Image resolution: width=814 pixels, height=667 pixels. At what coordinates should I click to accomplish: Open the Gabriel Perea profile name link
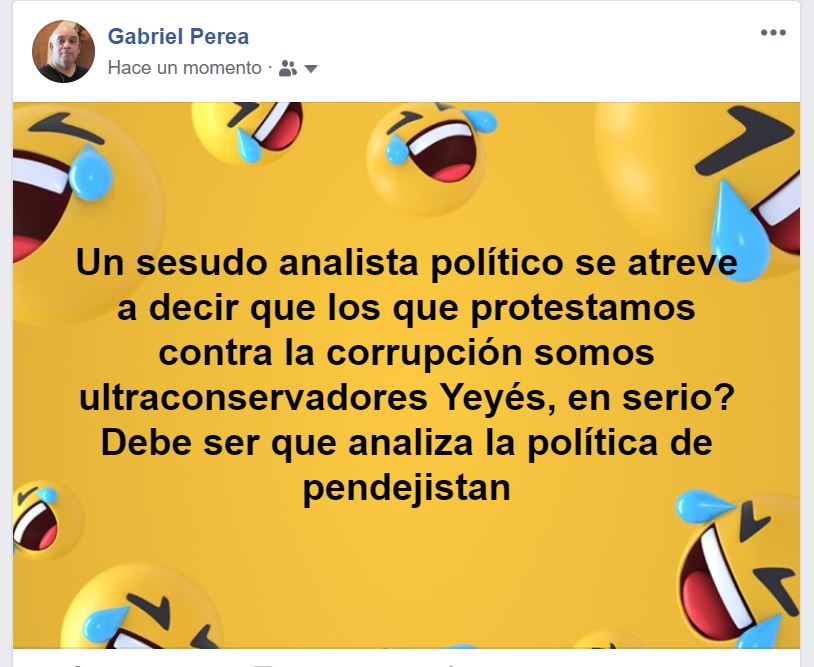tap(178, 36)
